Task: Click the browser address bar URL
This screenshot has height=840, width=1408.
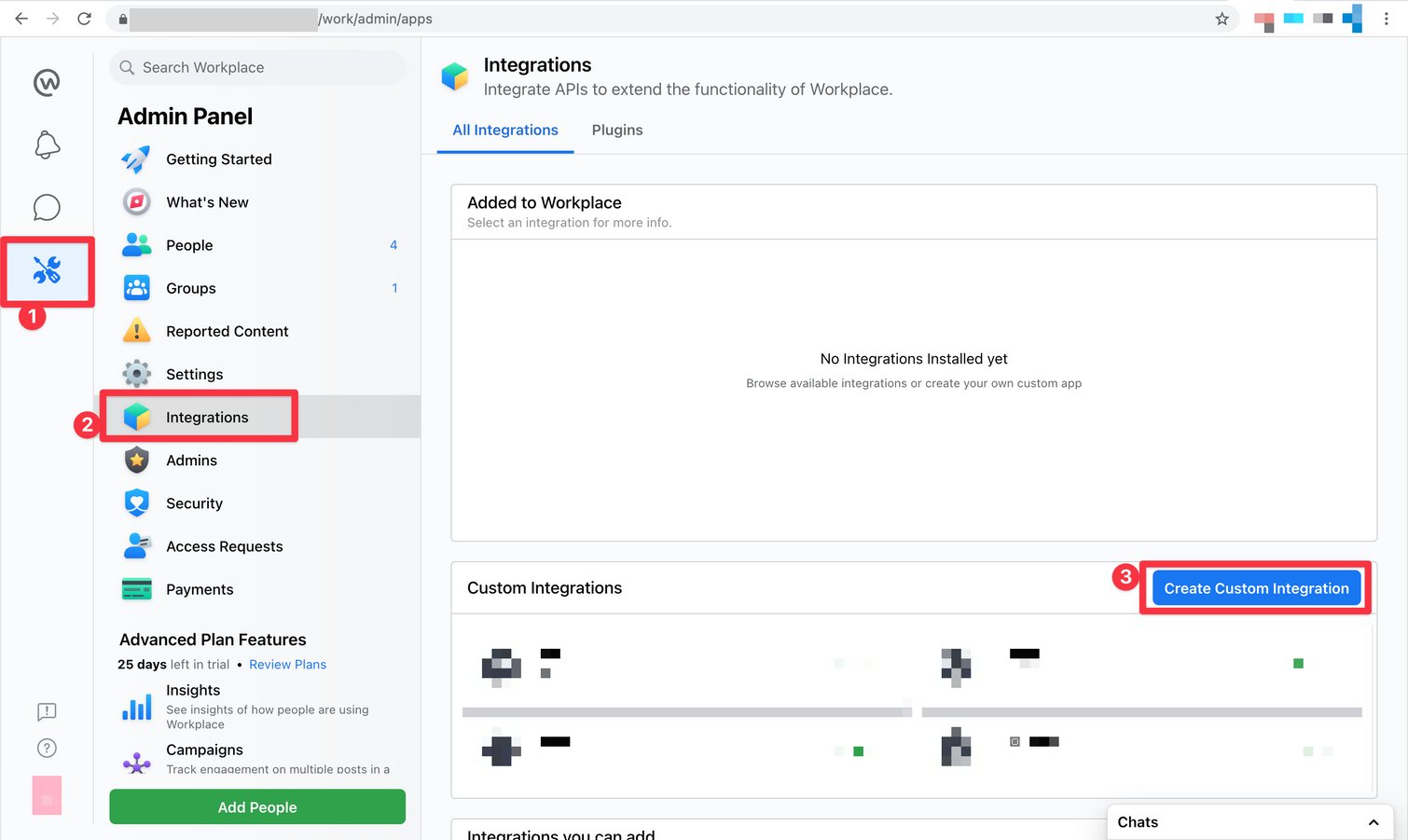Action: 375,19
